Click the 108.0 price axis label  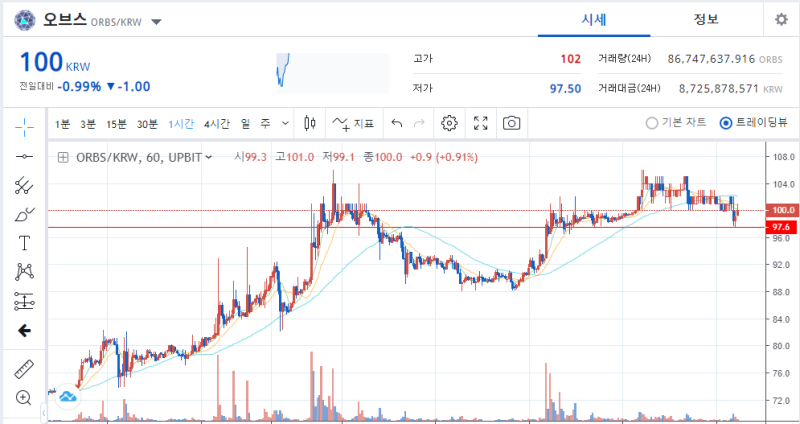click(x=784, y=157)
